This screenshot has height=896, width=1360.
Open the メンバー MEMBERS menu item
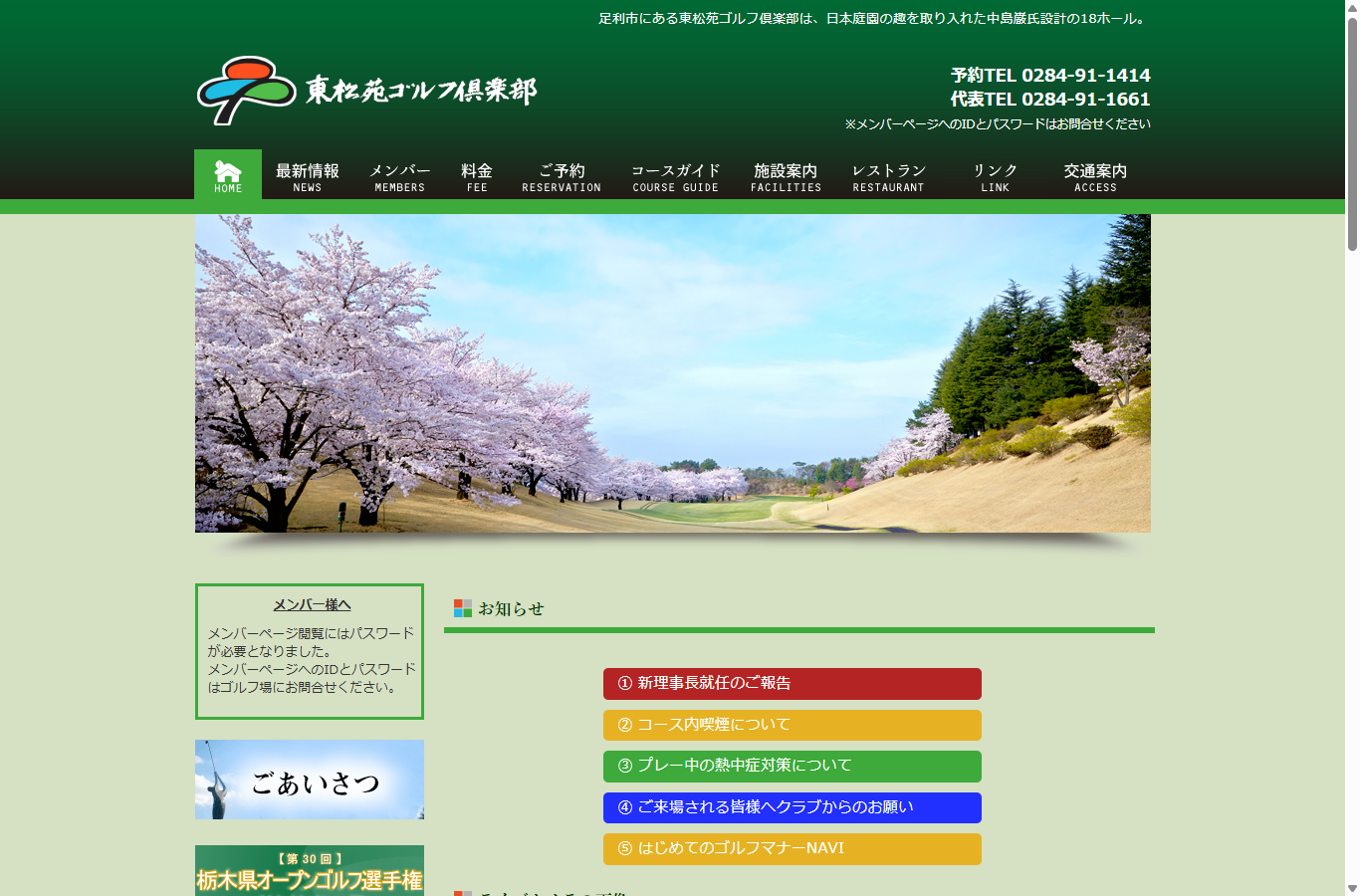click(399, 177)
